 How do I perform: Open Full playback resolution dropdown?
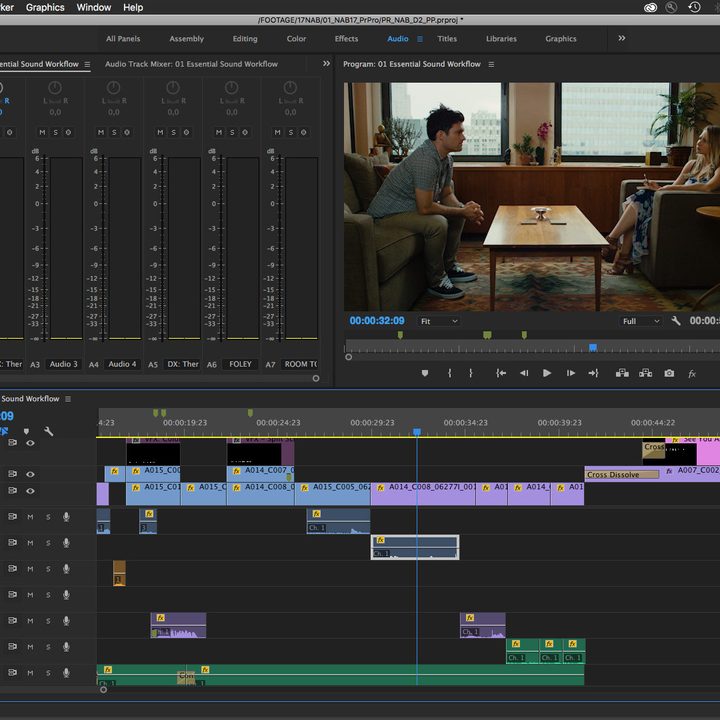[641, 321]
